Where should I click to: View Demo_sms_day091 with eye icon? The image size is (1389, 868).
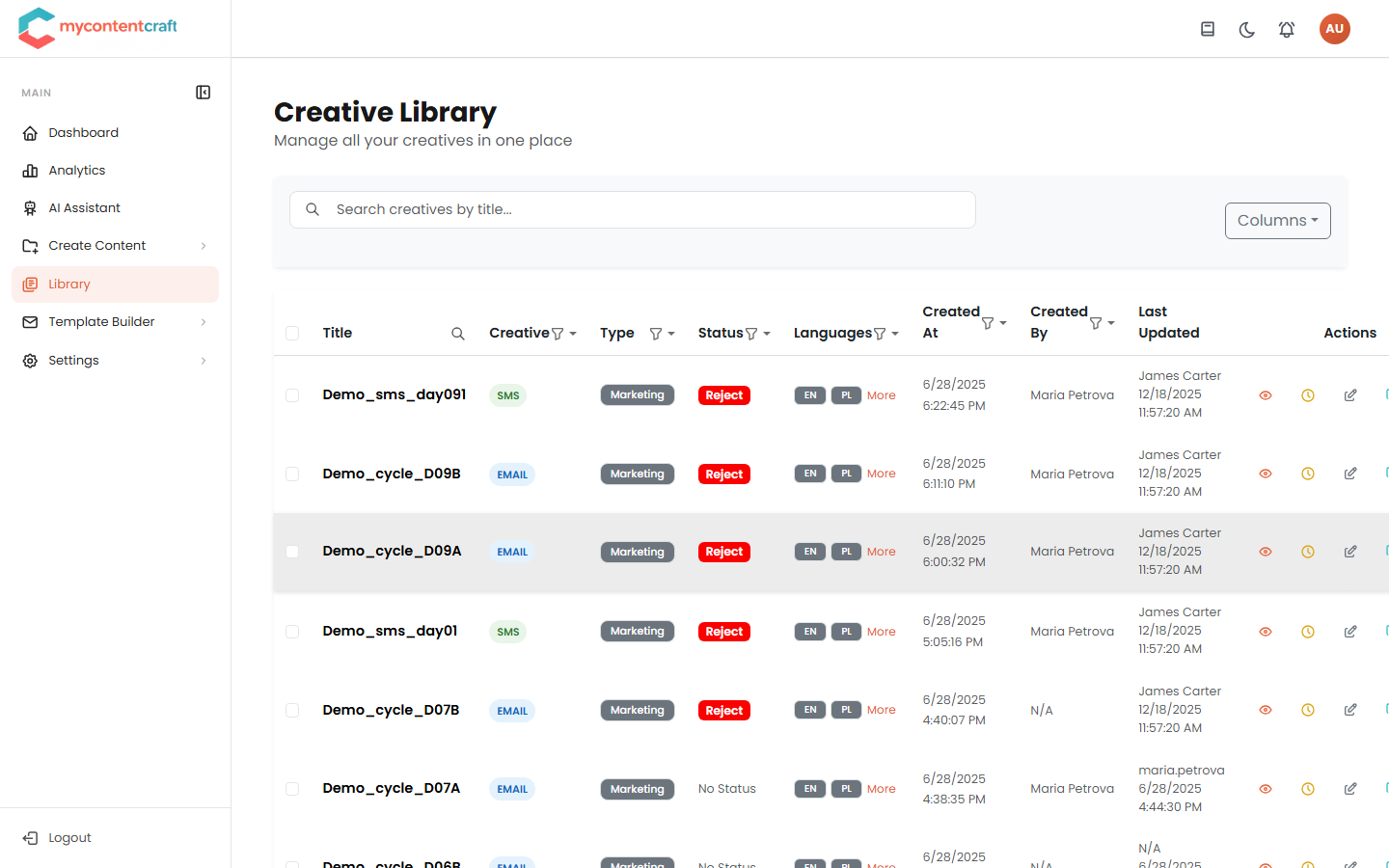(1266, 395)
